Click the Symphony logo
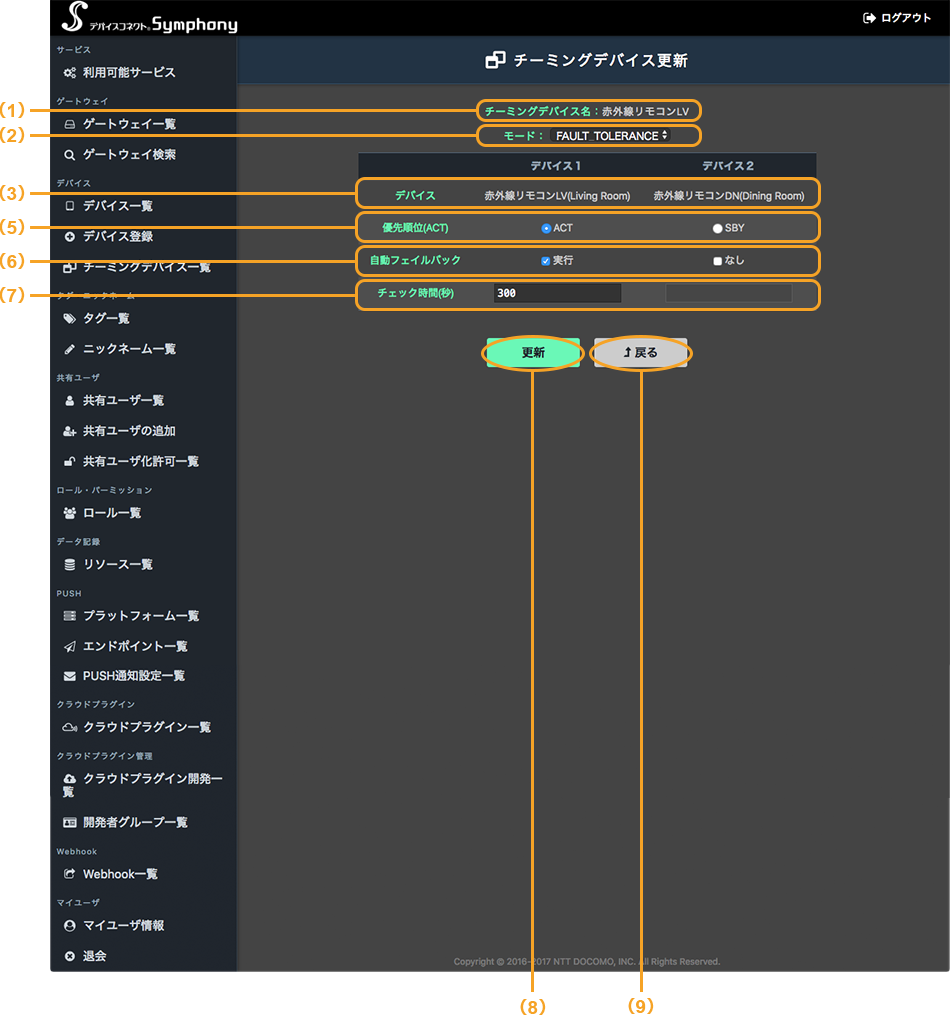 point(149,17)
